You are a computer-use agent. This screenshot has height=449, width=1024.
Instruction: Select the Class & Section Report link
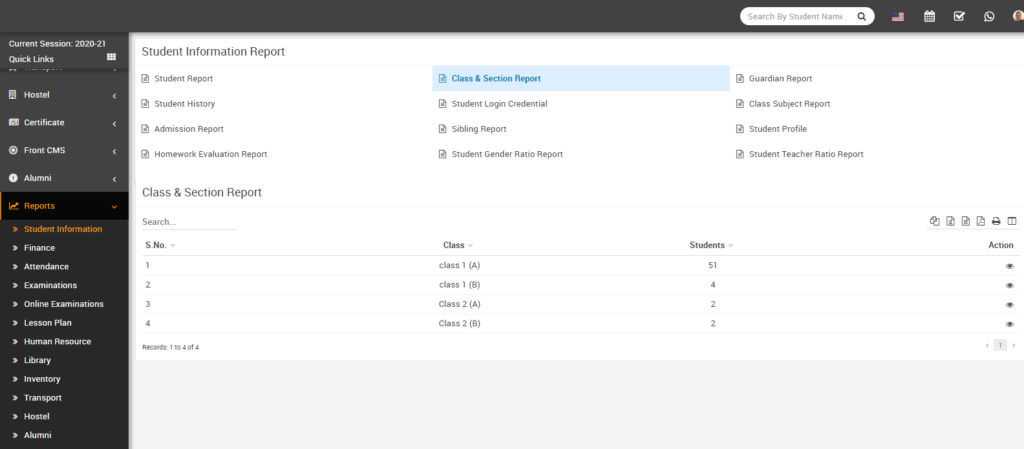[496, 78]
